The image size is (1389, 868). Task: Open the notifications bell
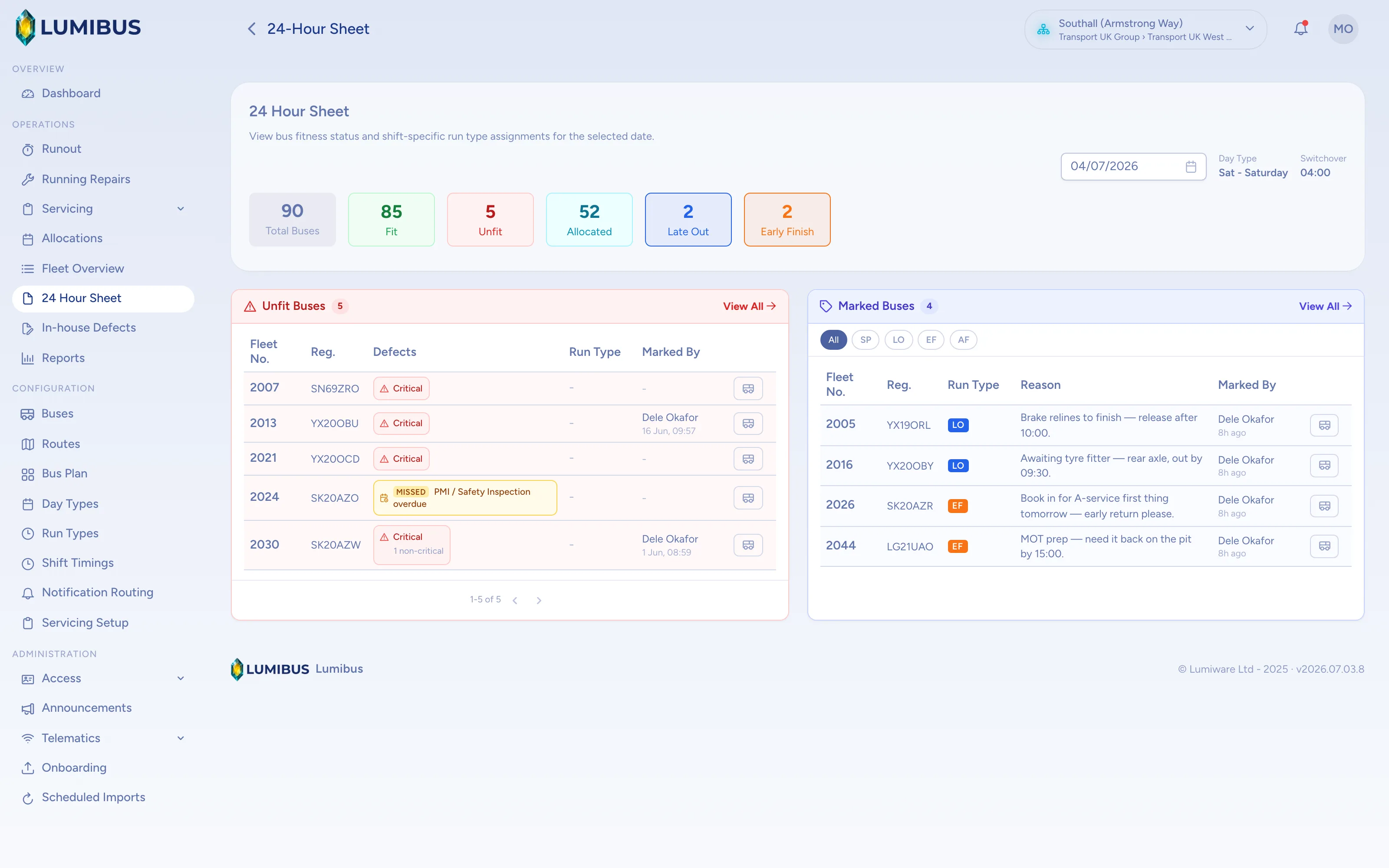click(1300, 29)
